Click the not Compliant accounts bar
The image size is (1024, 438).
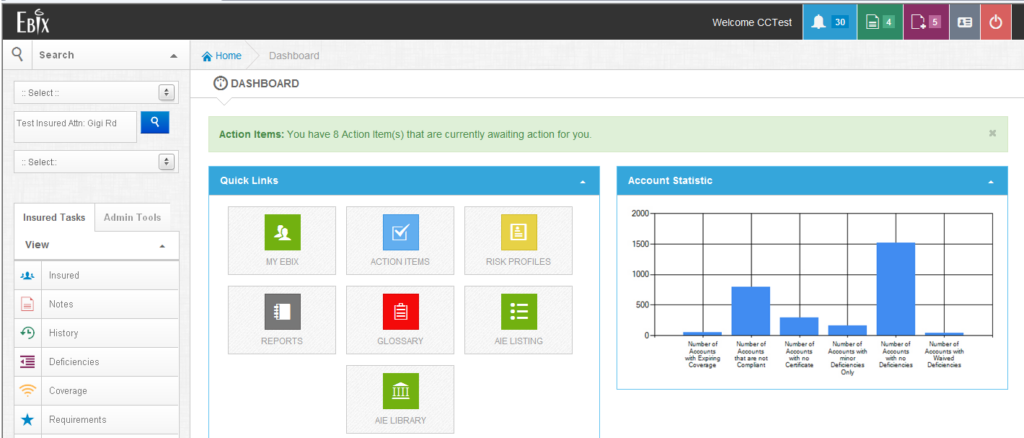click(750, 311)
